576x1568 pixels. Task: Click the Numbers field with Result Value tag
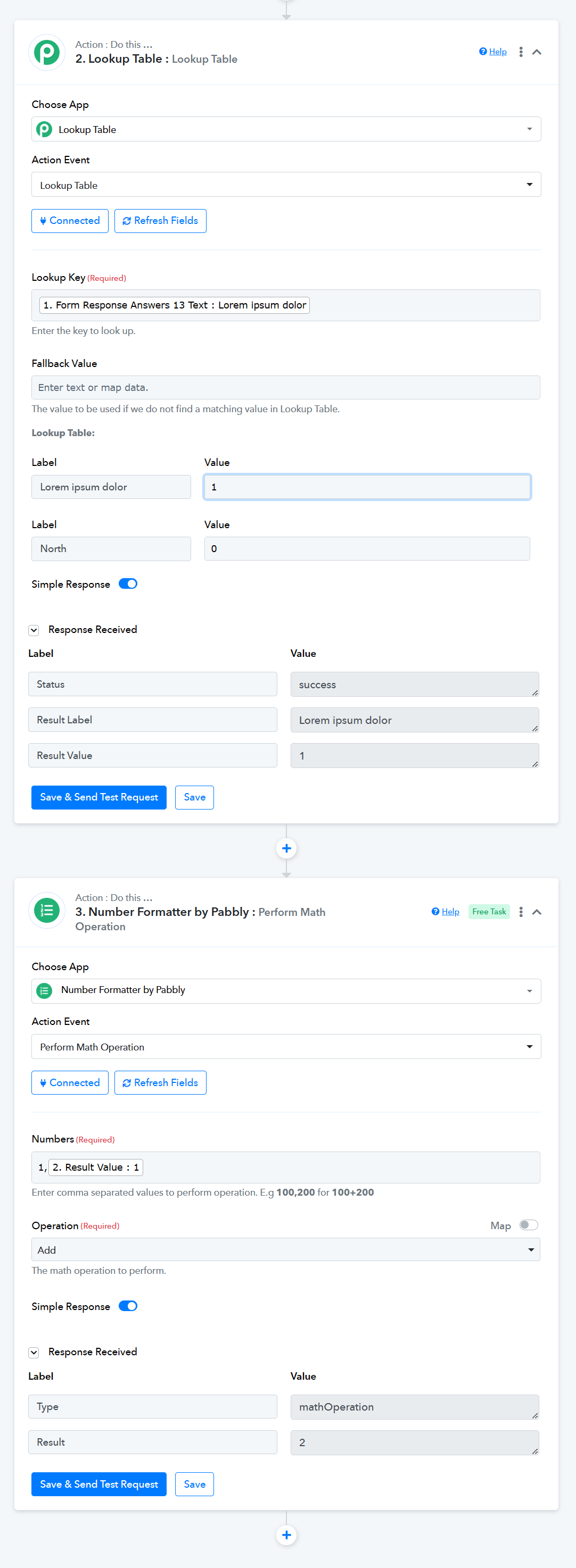(x=286, y=1167)
